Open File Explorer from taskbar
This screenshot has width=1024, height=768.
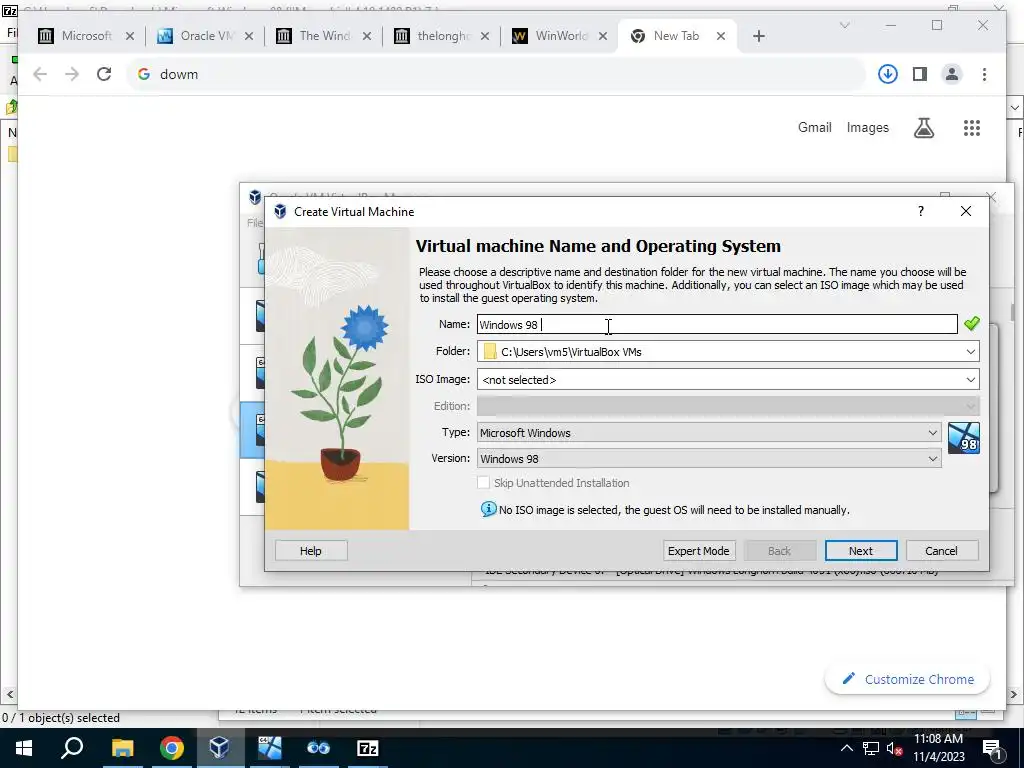122,748
